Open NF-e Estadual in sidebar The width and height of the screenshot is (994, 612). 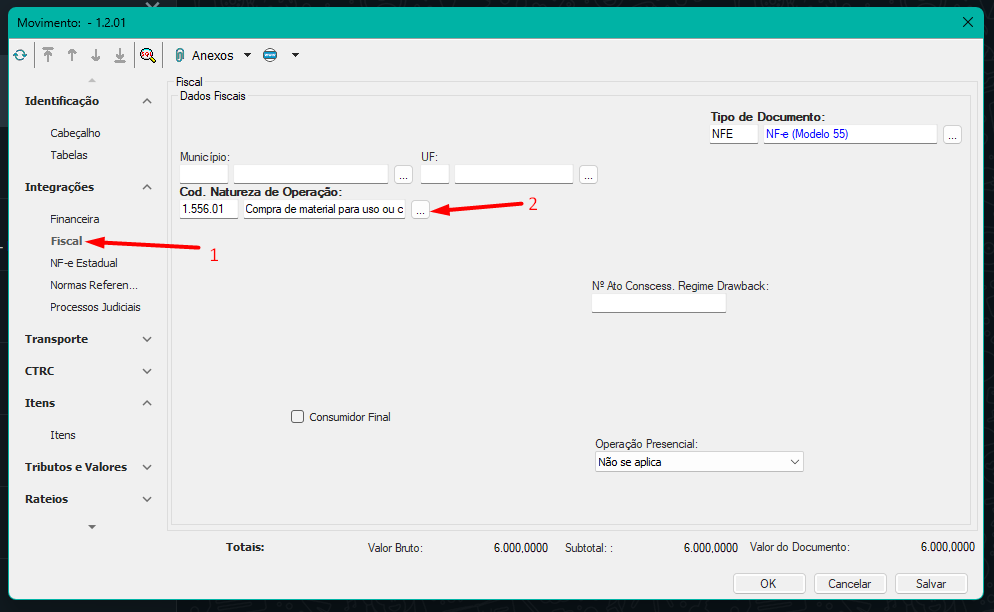[83, 263]
